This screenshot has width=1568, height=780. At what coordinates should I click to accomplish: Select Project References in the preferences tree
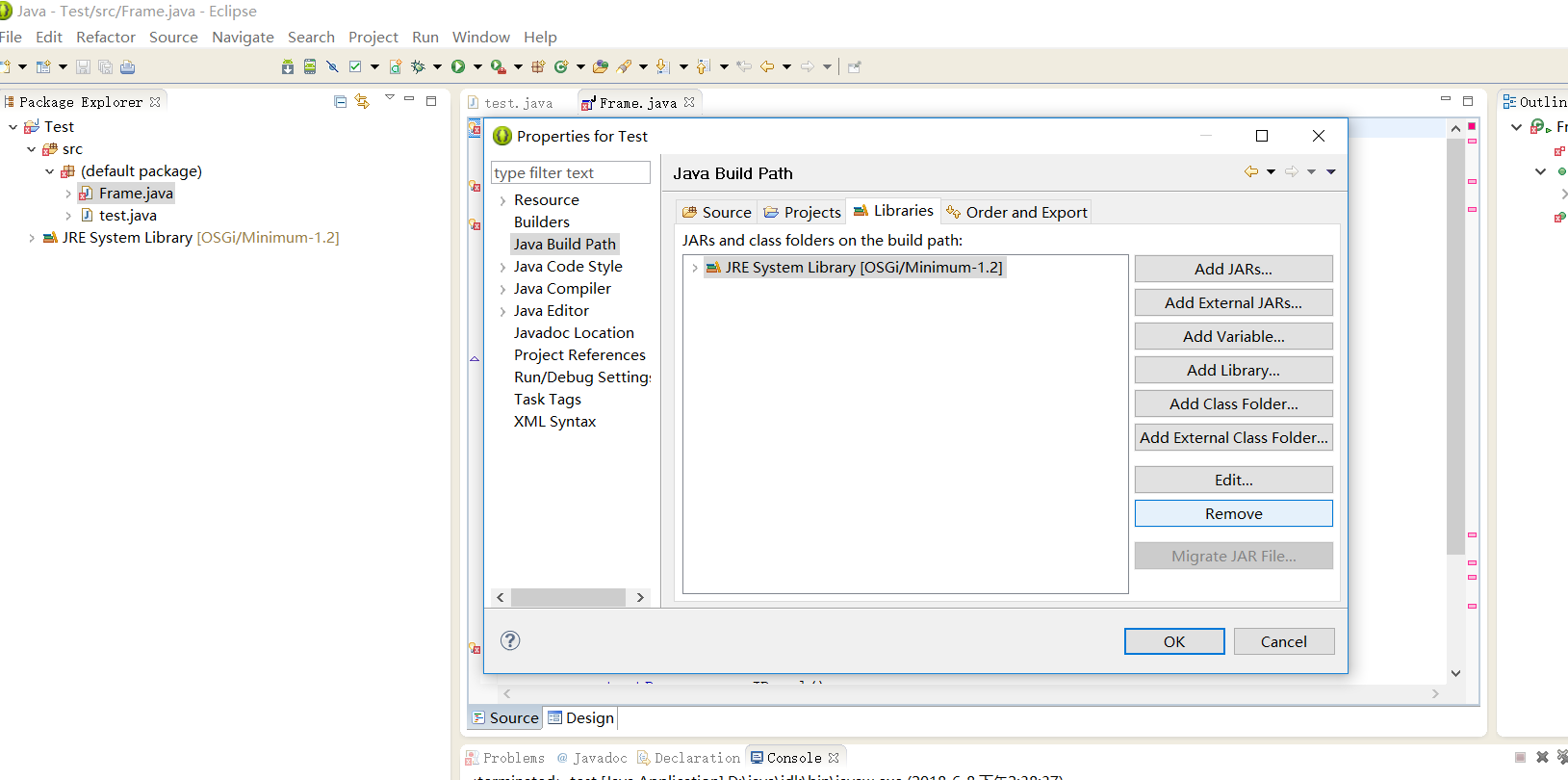pos(579,354)
